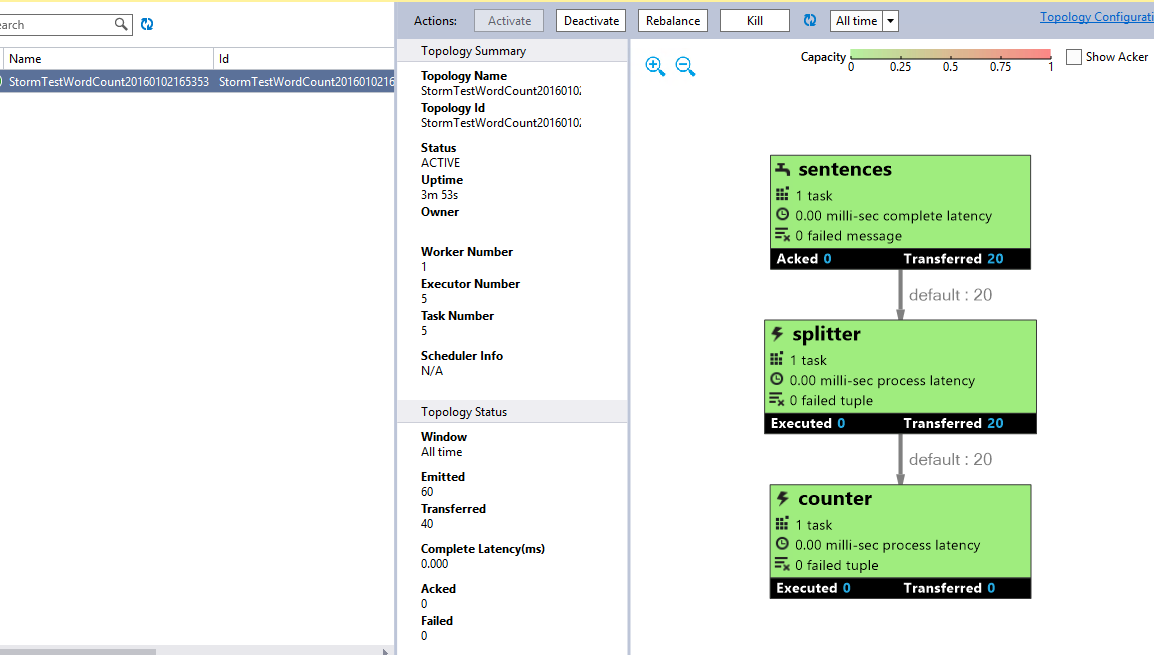Click the zoom in magnifier icon
Viewport: 1154px width, 655px height.
pyautogui.click(x=655, y=67)
